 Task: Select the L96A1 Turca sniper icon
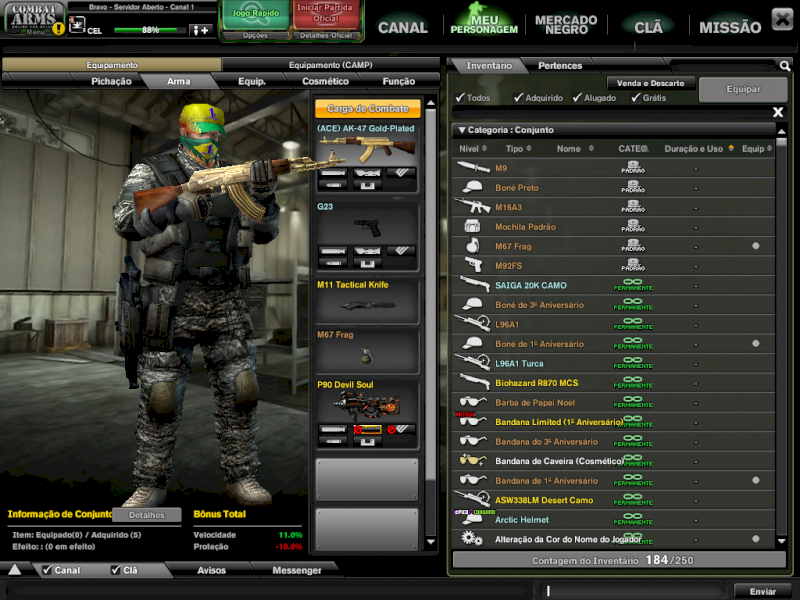click(x=472, y=363)
